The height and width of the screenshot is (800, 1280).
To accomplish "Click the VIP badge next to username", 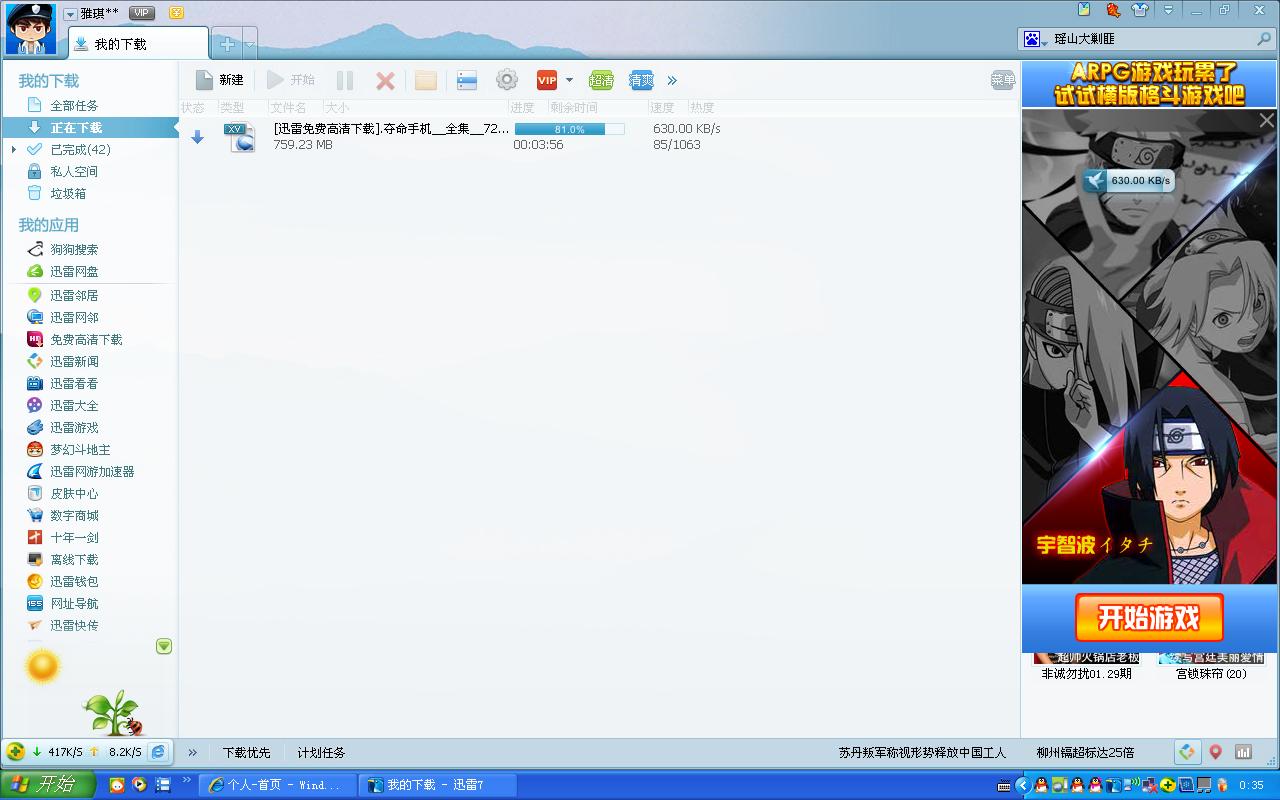I will coord(142,13).
